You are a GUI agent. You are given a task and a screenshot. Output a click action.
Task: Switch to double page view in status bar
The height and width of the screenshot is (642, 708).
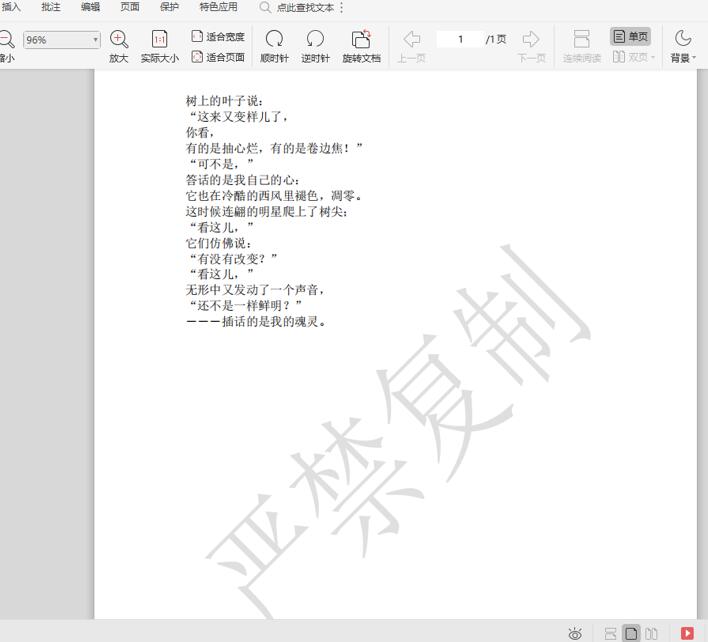coord(651,633)
